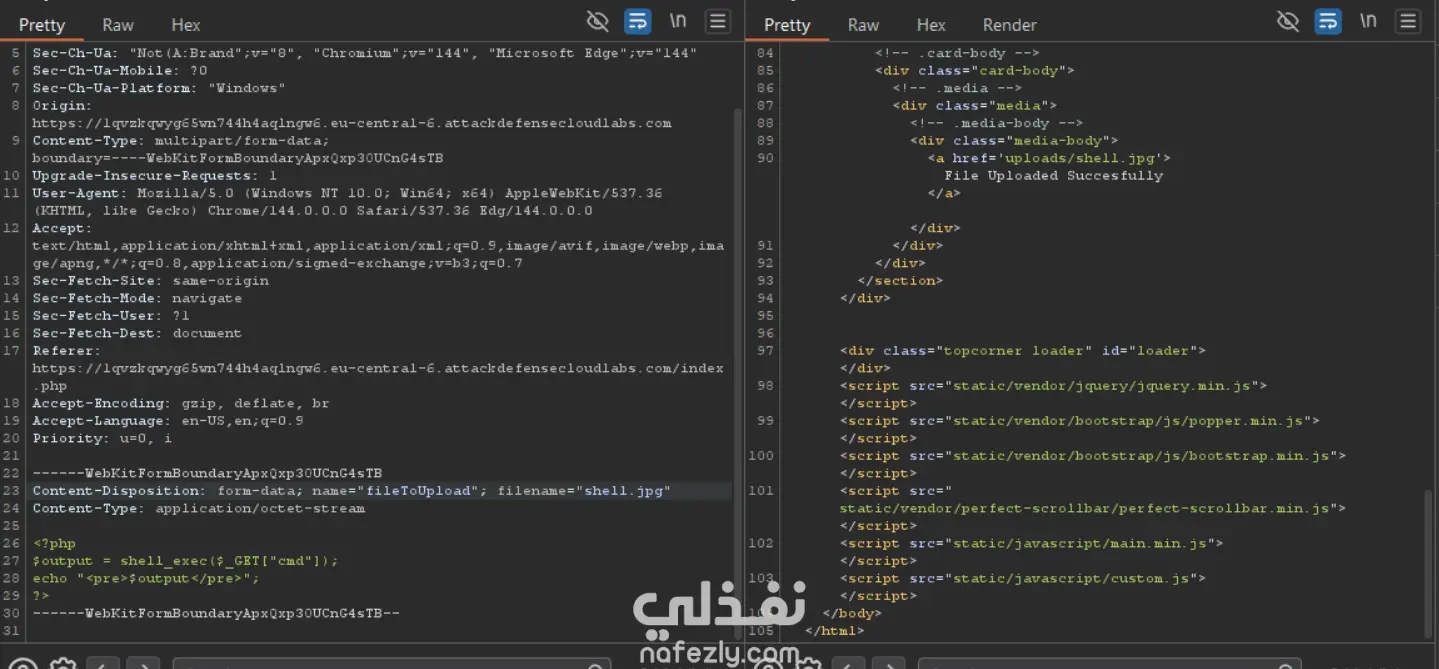Viewport: 1439px width, 669px height.
Task: Toggle hide non-printable eye icon in request pane
Action: click(x=597, y=21)
